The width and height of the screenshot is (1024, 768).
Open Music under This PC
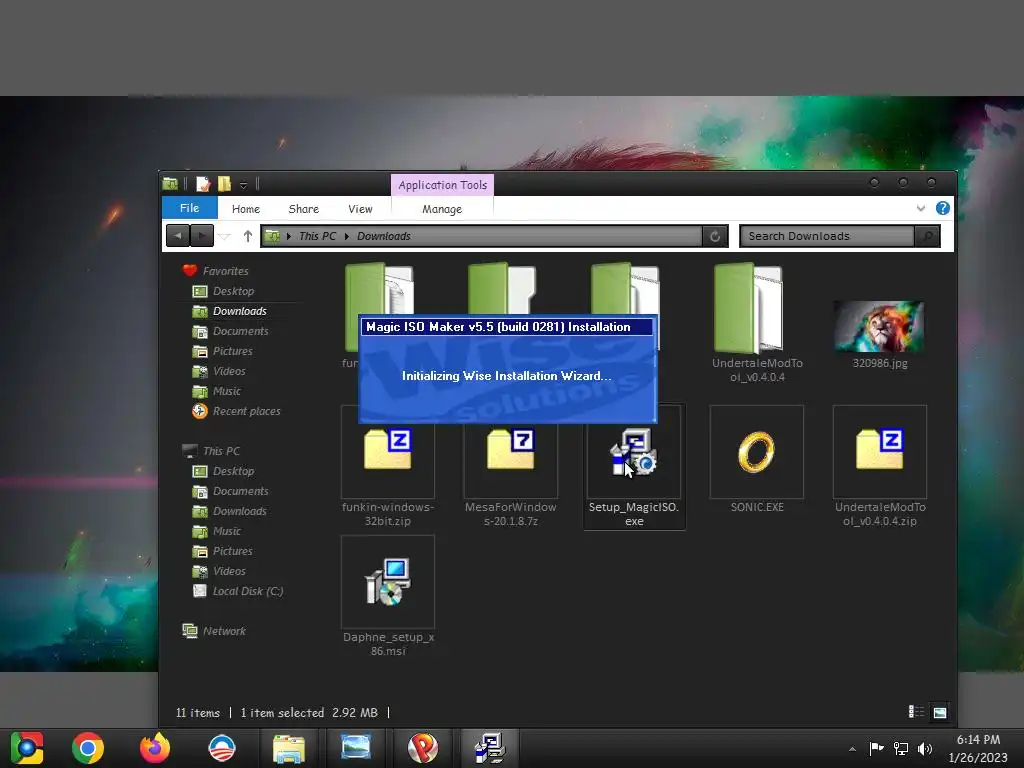[227, 532]
